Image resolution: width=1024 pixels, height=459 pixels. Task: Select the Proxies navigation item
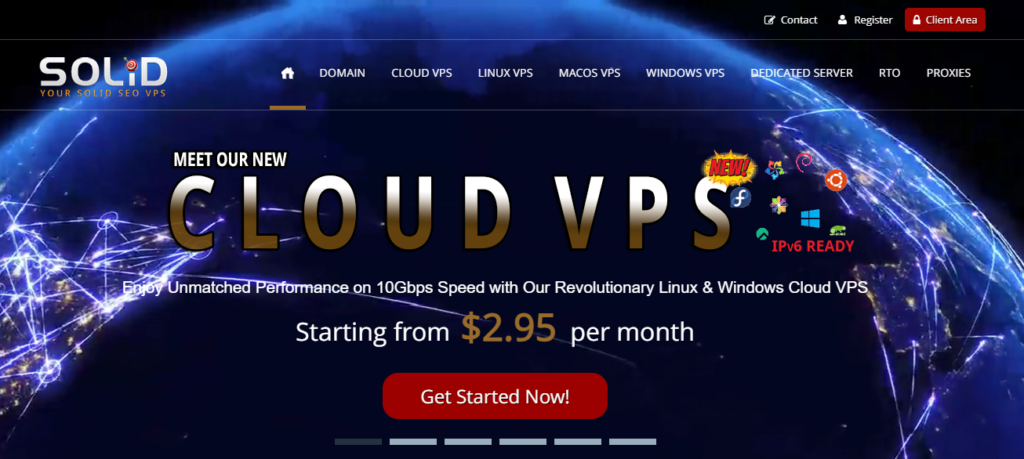(x=948, y=73)
